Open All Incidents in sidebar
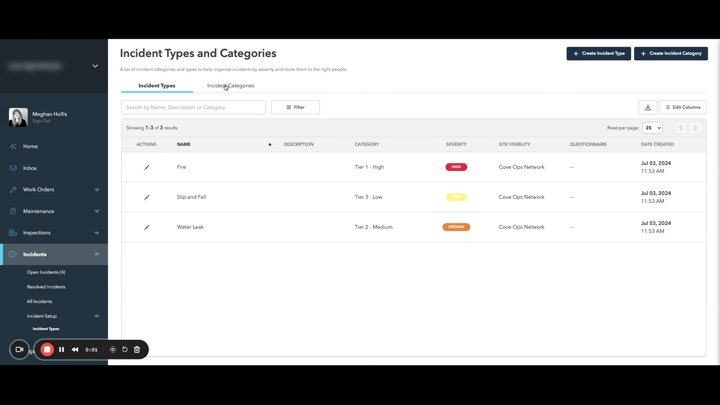The height and width of the screenshot is (405, 720). [39, 302]
